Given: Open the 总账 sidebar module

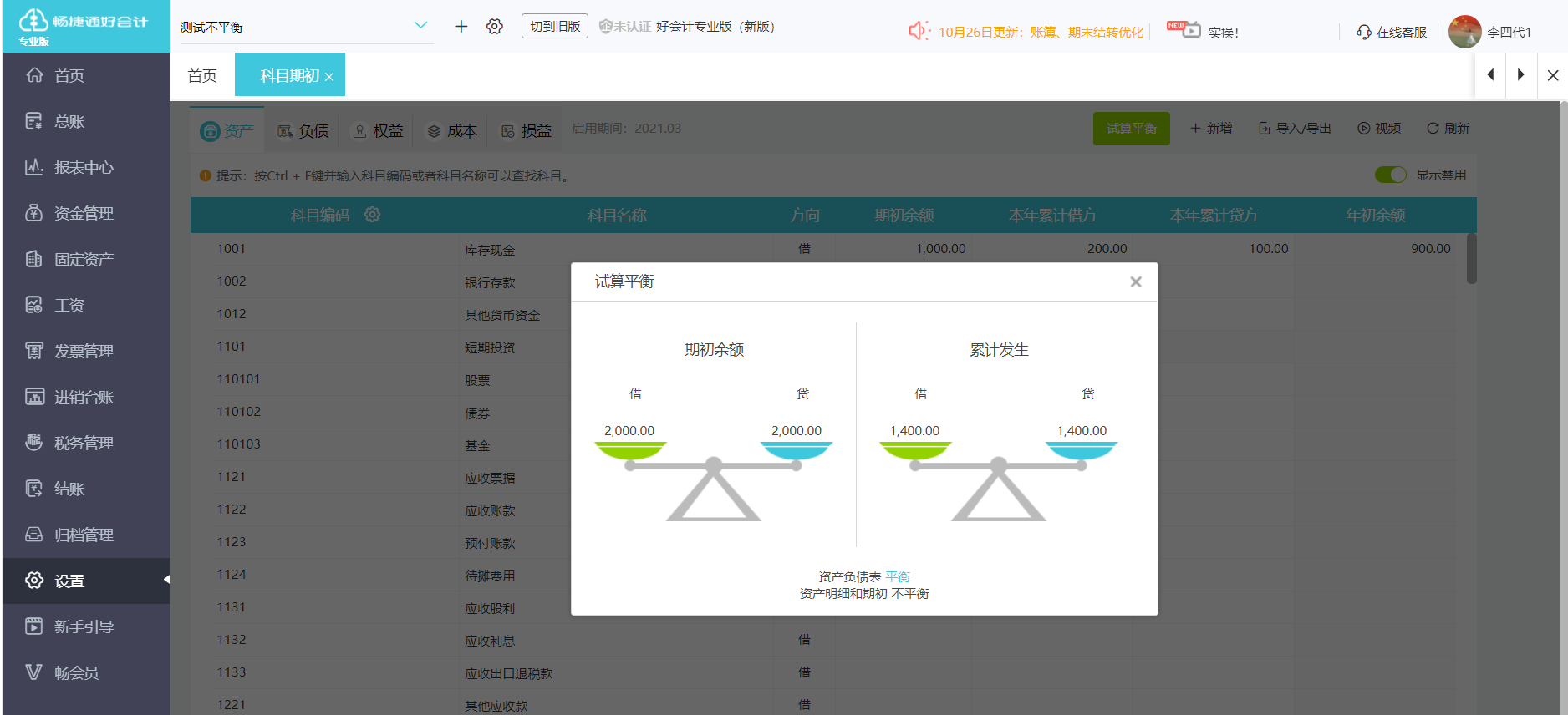Looking at the screenshot, I should [x=69, y=122].
